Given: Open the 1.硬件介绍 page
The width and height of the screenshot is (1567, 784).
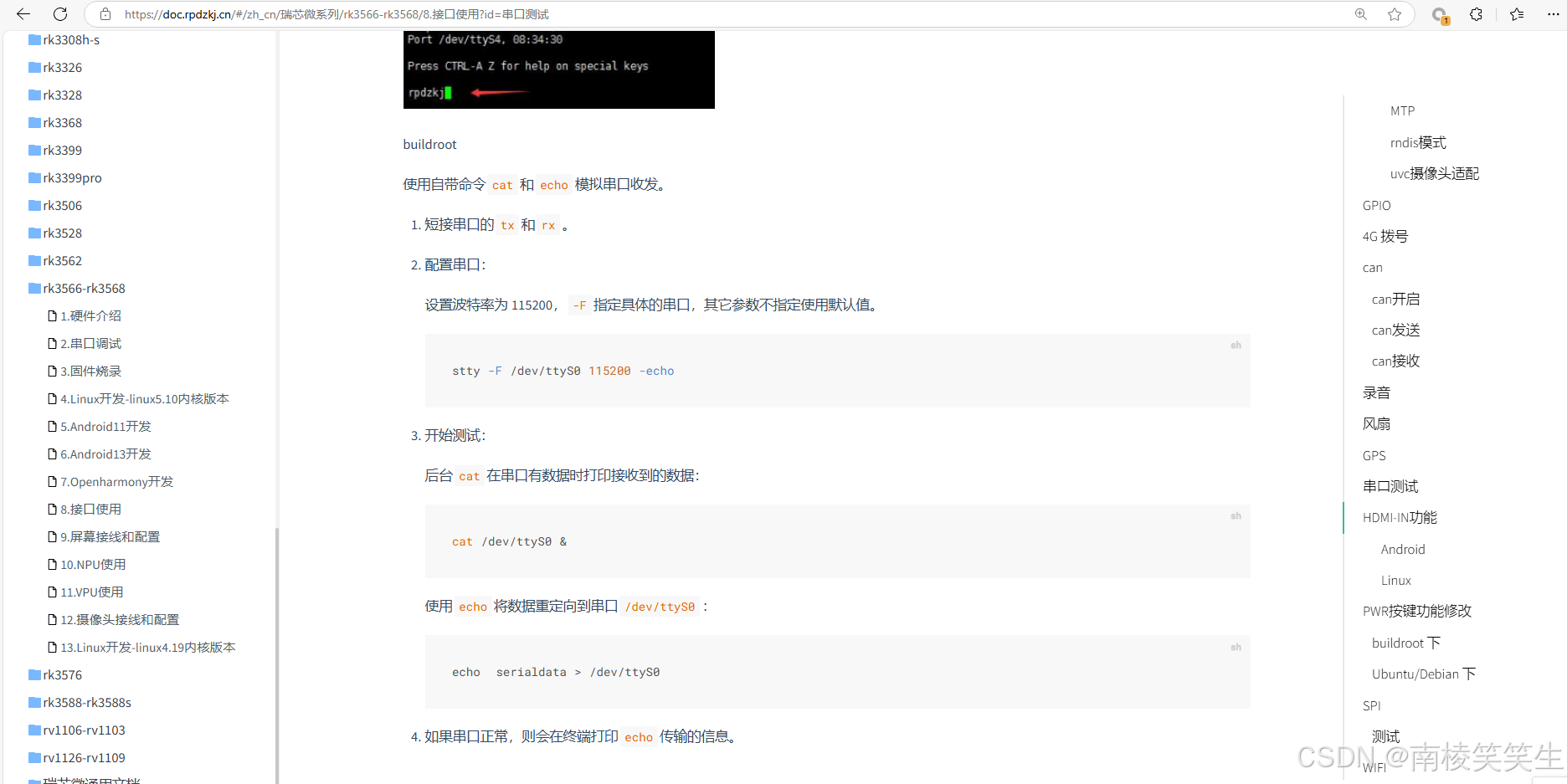Looking at the screenshot, I should 85,315.
